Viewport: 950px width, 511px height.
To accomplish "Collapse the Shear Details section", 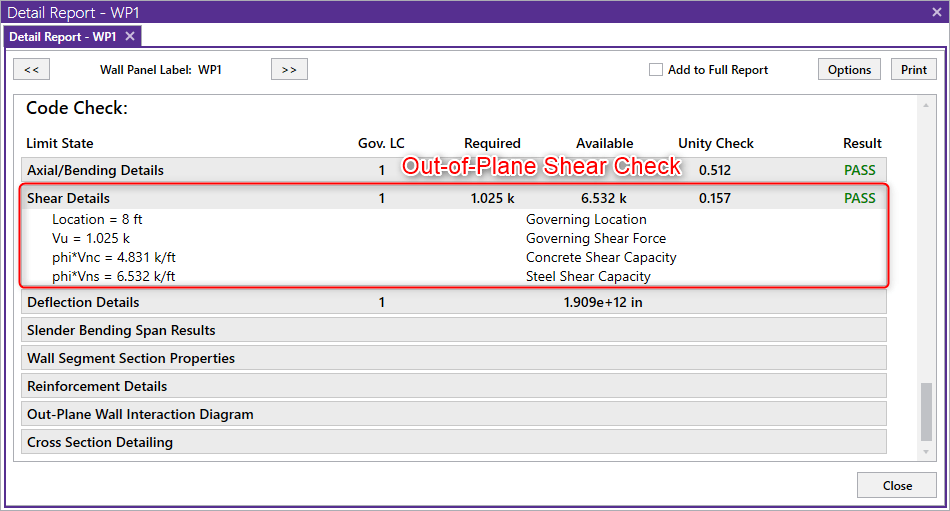I will tap(68, 198).
